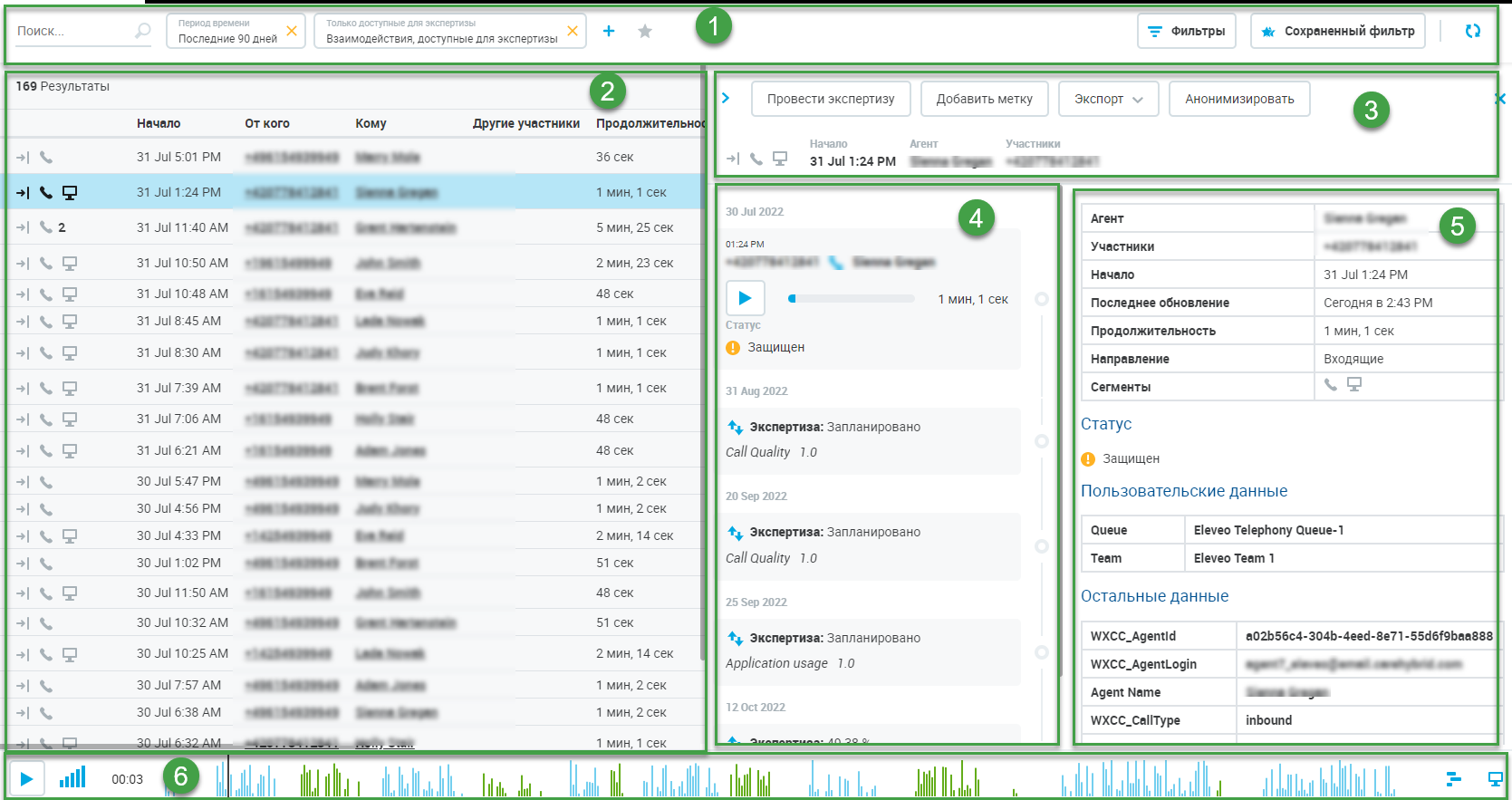The image size is (1512, 800).
Task: Seek in the call recording progress bar
Action: (852, 298)
